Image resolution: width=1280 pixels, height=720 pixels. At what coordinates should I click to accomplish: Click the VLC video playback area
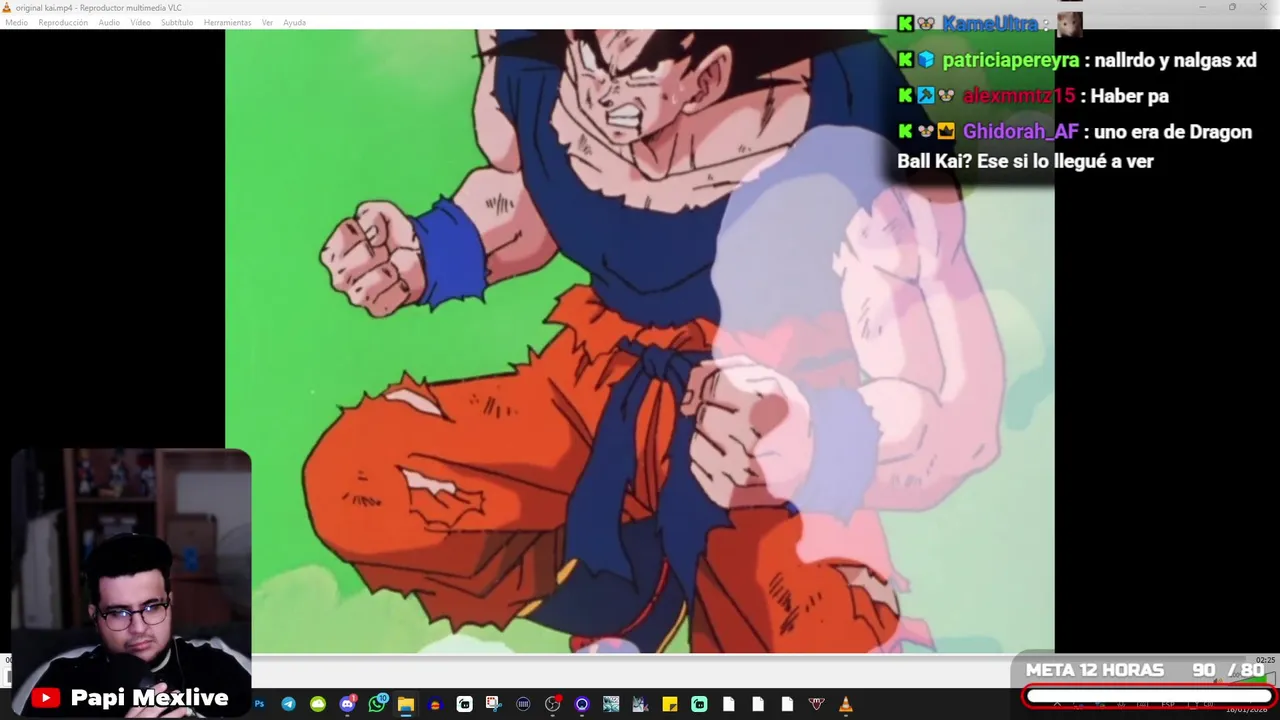click(x=639, y=341)
